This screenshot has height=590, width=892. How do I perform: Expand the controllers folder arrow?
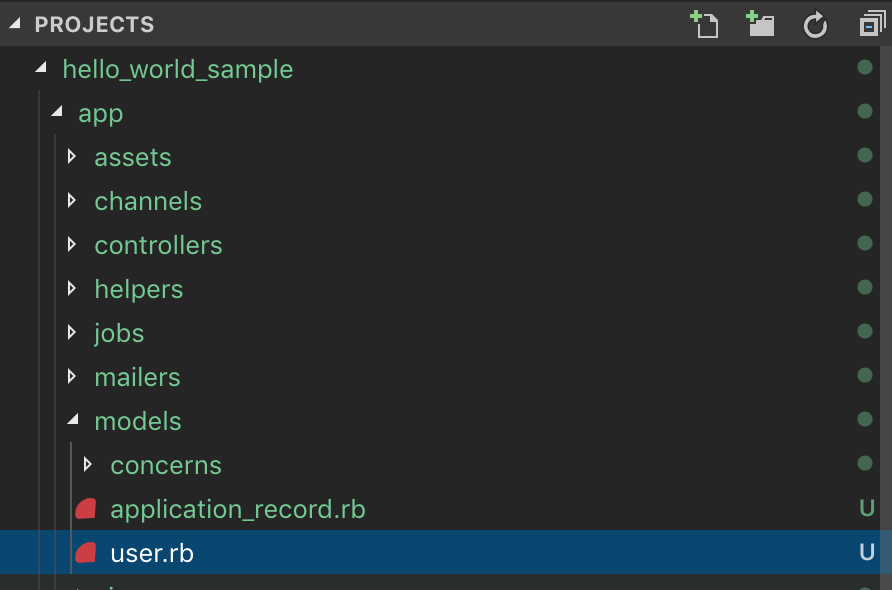point(72,245)
